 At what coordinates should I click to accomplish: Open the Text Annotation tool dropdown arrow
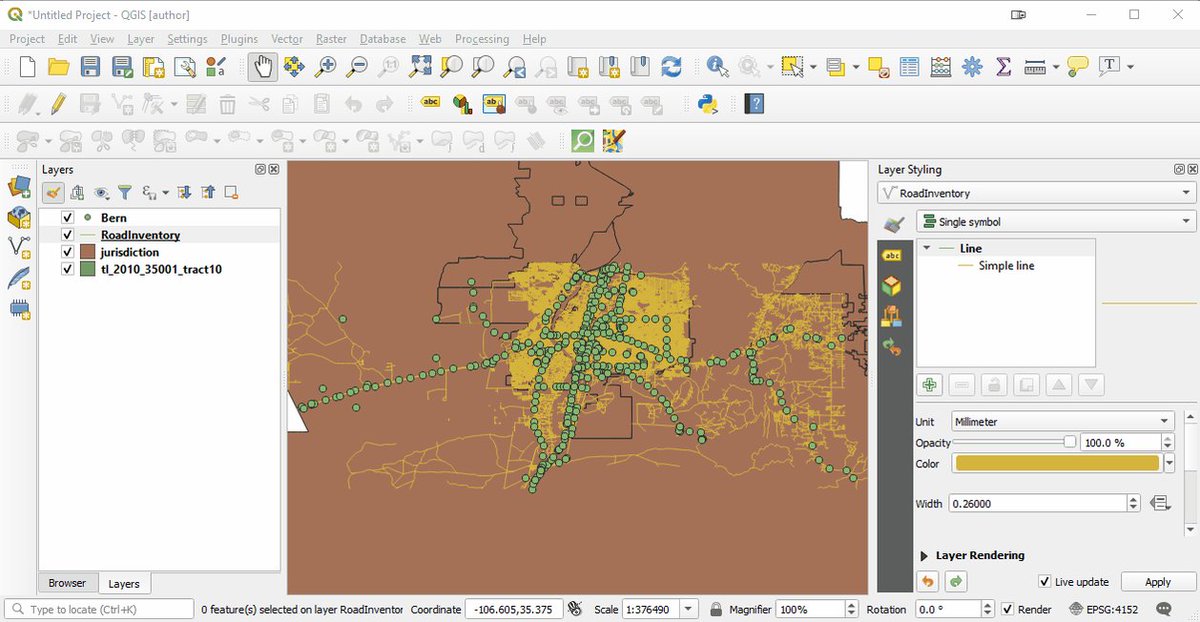[x=1131, y=66]
